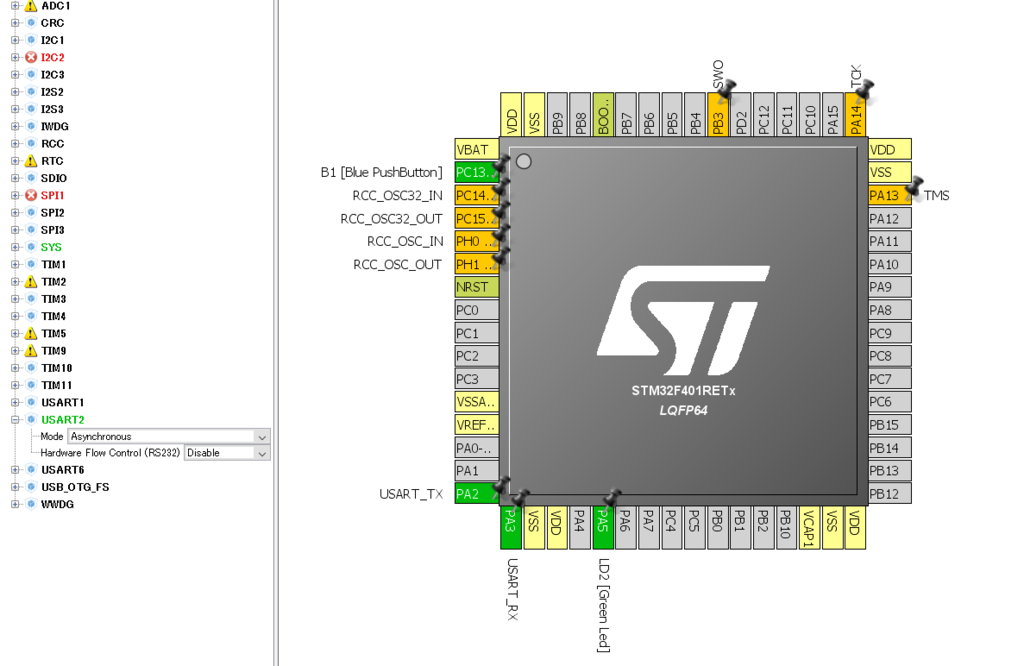Expand the SYS tree node
This screenshot has width=1024, height=666.
15,247
